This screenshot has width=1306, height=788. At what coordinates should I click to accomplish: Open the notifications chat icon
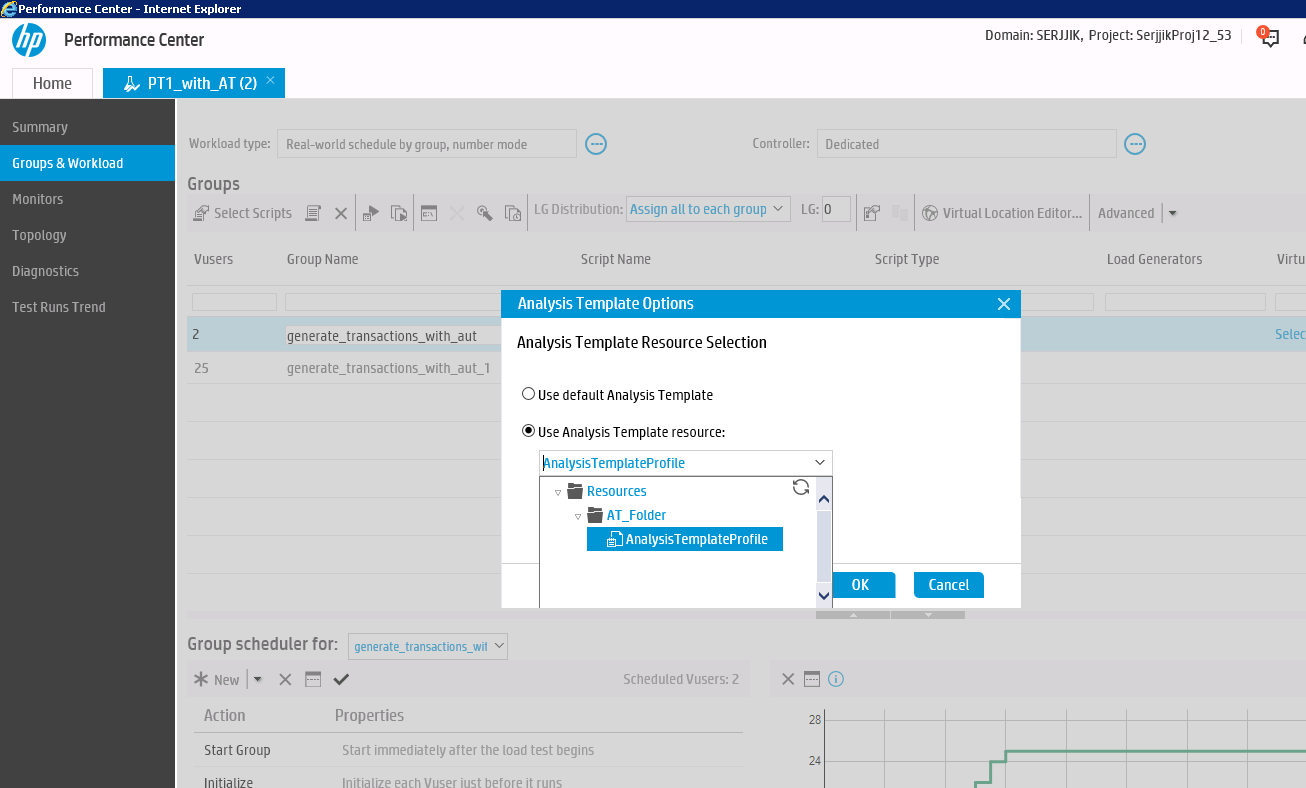(1269, 37)
